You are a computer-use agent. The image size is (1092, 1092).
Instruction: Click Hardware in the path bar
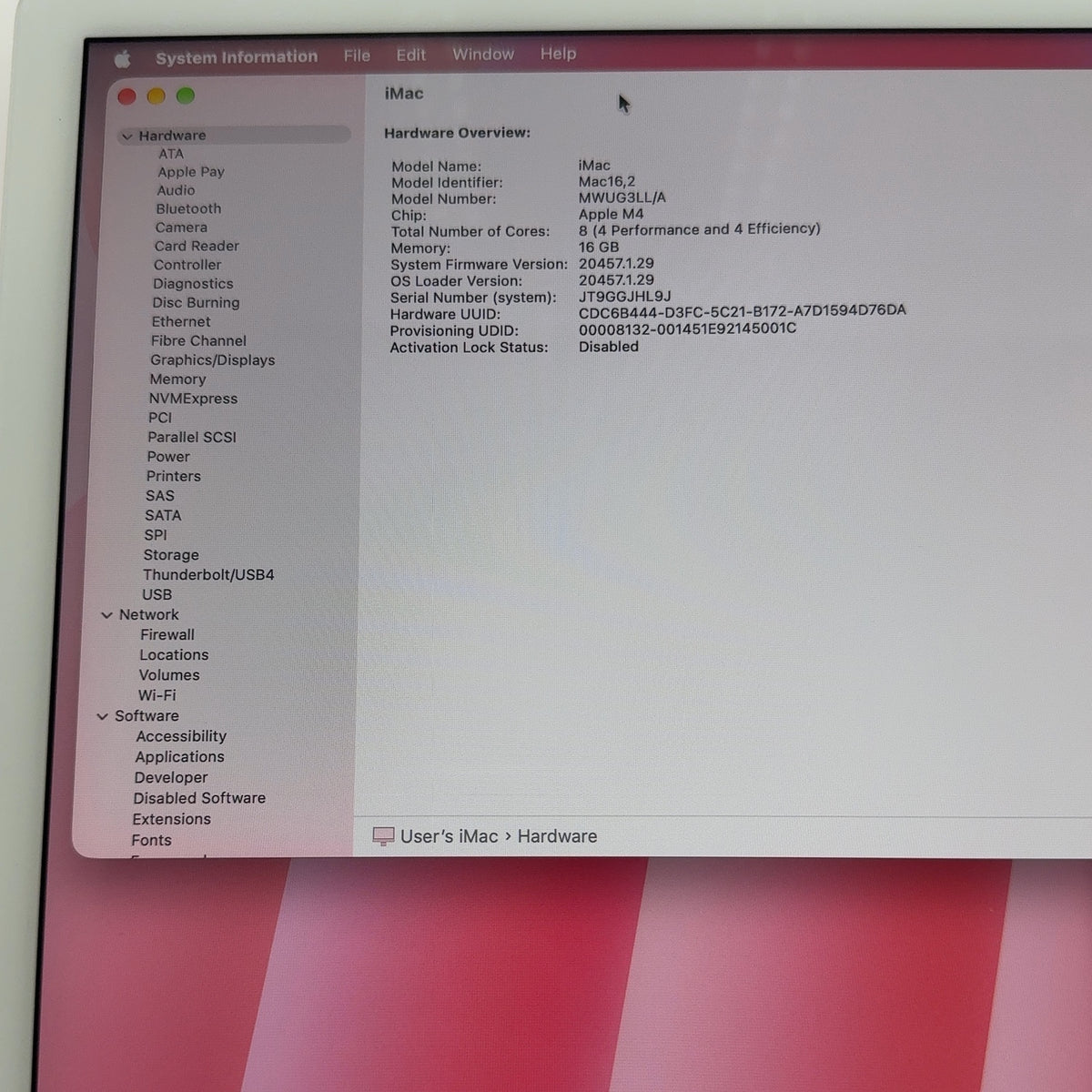tap(557, 836)
